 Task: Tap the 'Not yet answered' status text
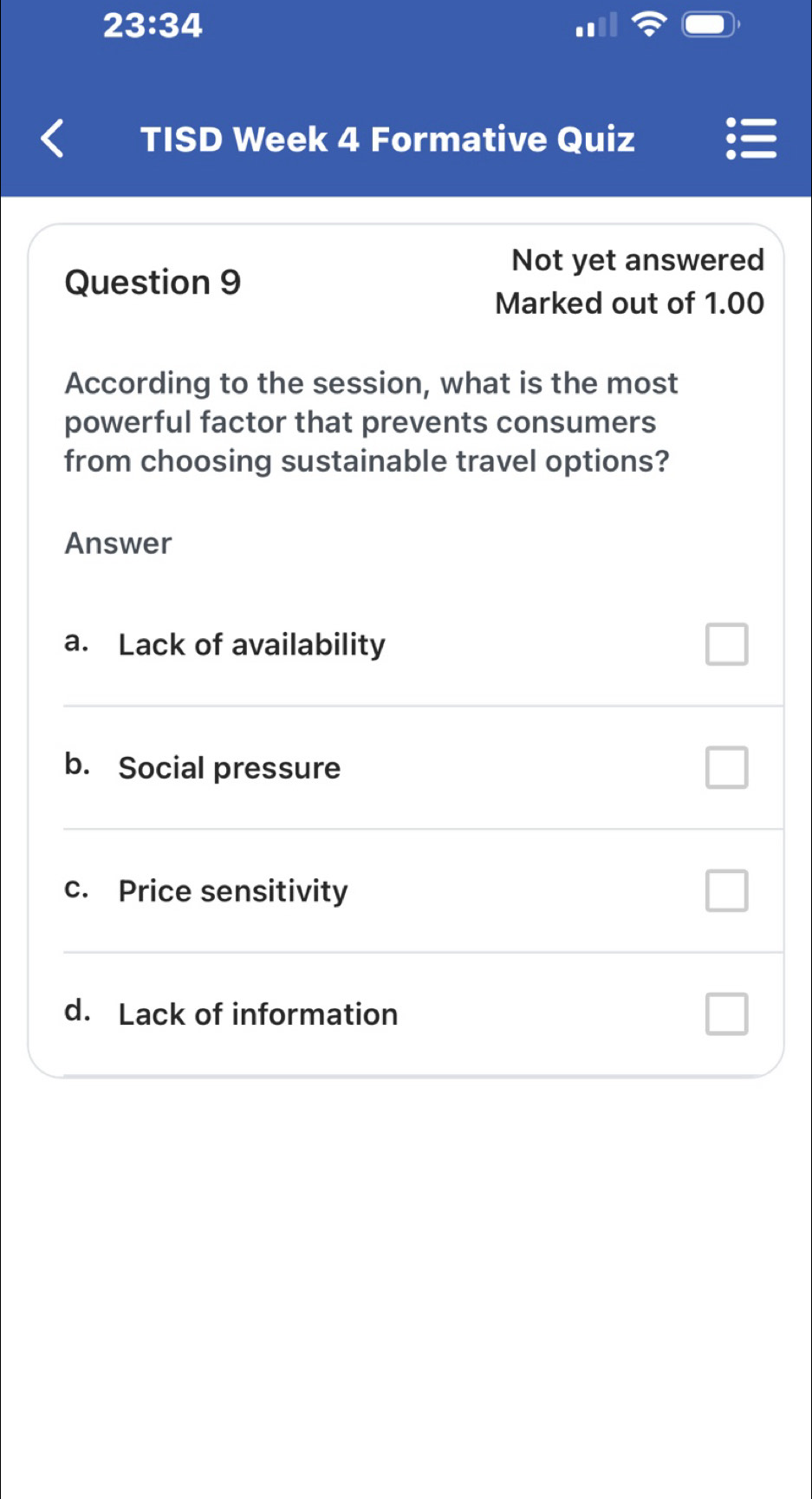(x=638, y=259)
